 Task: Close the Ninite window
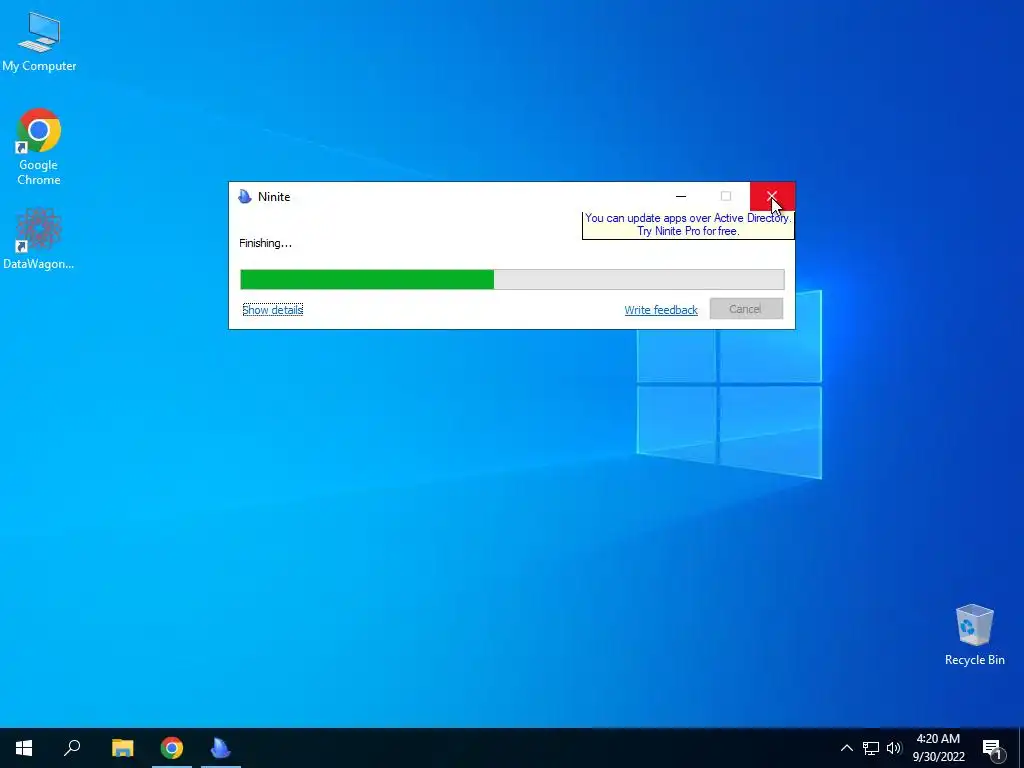pyautogui.click(x=772, y=196)
